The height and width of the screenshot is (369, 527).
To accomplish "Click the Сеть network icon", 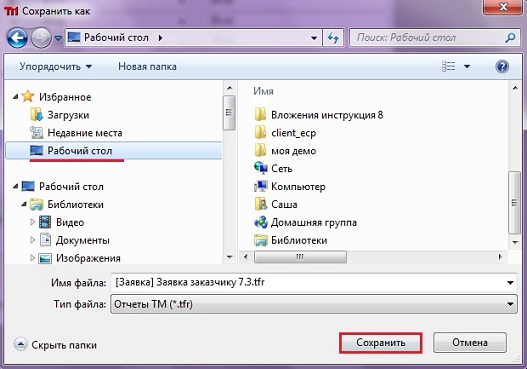I will pyautogui.click(x=261, y=168).
